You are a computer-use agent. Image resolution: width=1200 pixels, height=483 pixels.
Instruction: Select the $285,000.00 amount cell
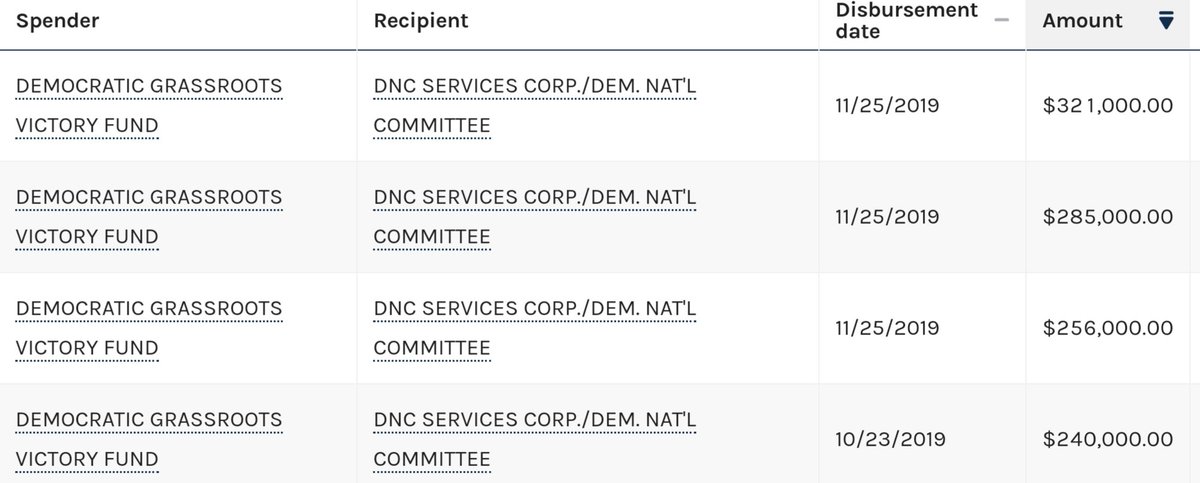pyautogui.click(x=1107, y=216)
